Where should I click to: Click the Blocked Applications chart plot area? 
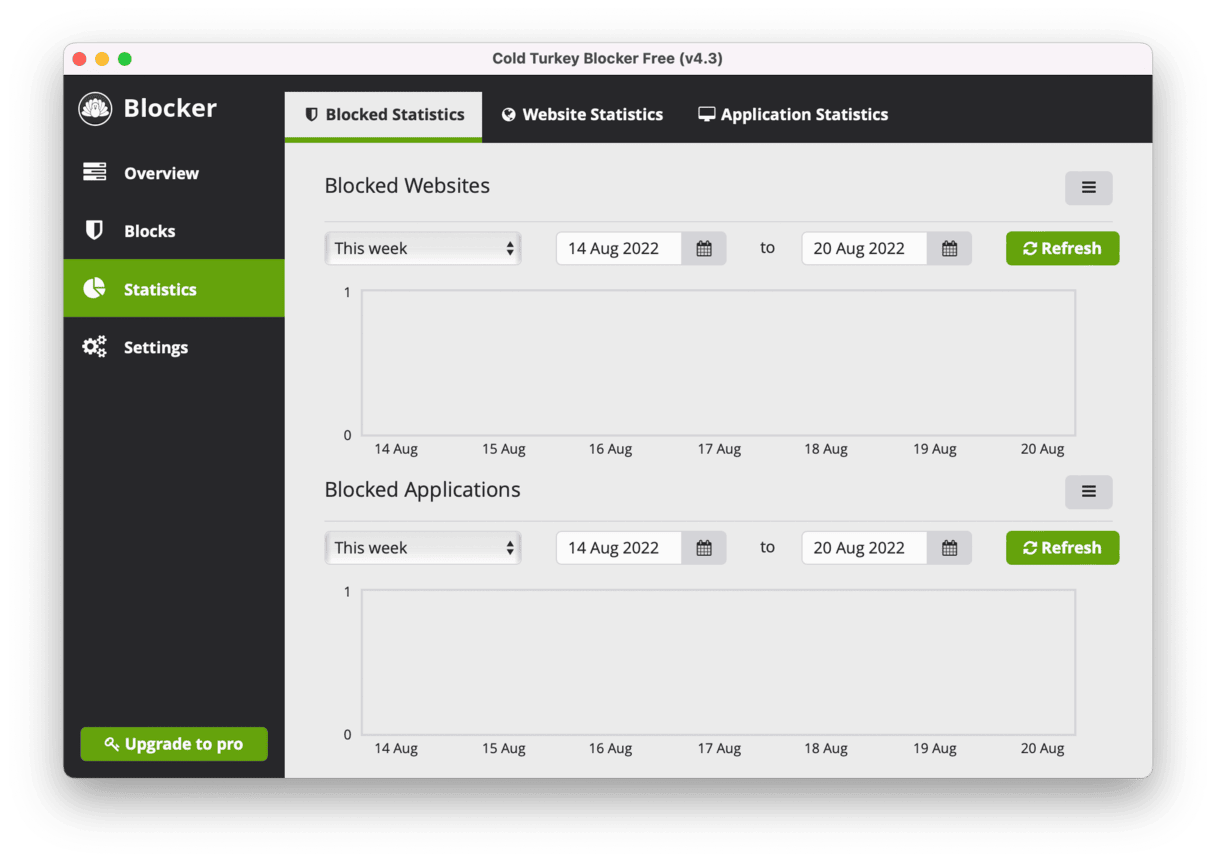click(x=718, y=662)
